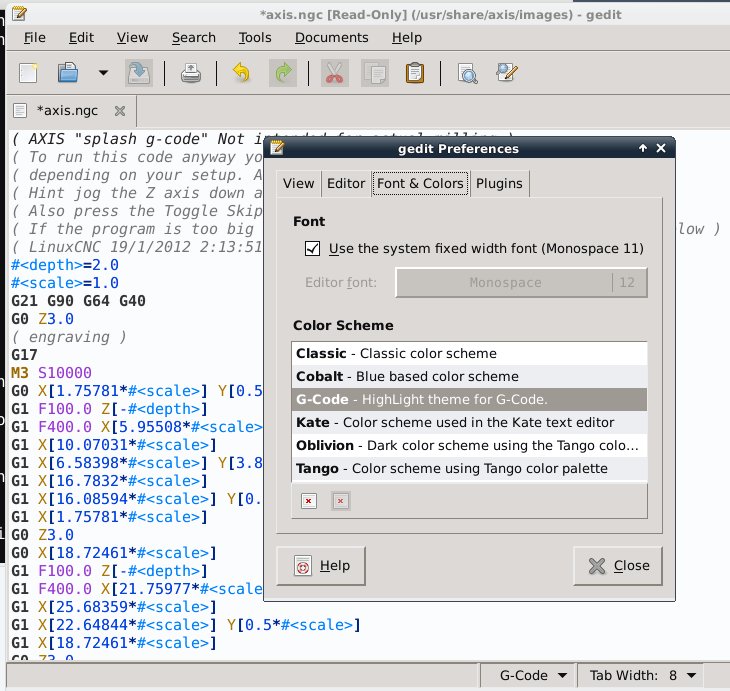Click the add color scheme icon button
Viewport: 730px width, 691px height.
(x=309, y=501)
